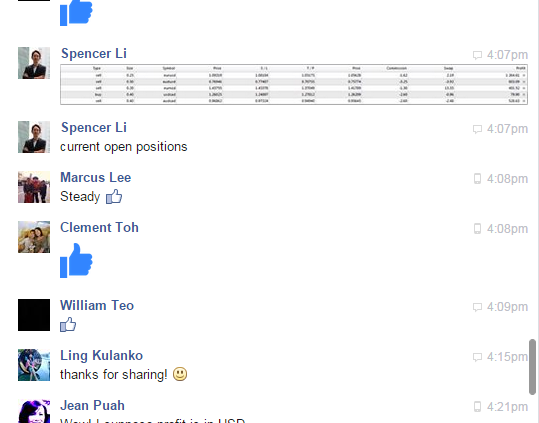Click the chat scrollbar handle
This screenshot has width=539, height=423.
click(532, 367)
